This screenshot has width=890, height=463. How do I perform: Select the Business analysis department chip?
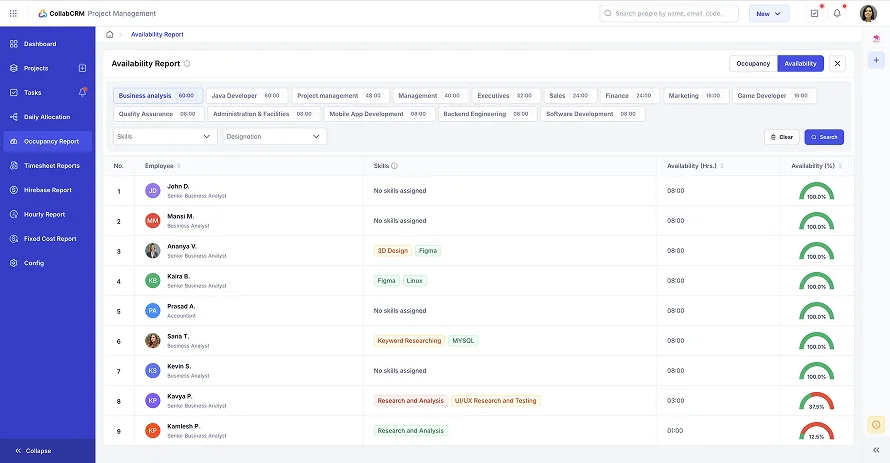(x=158, y=96)
